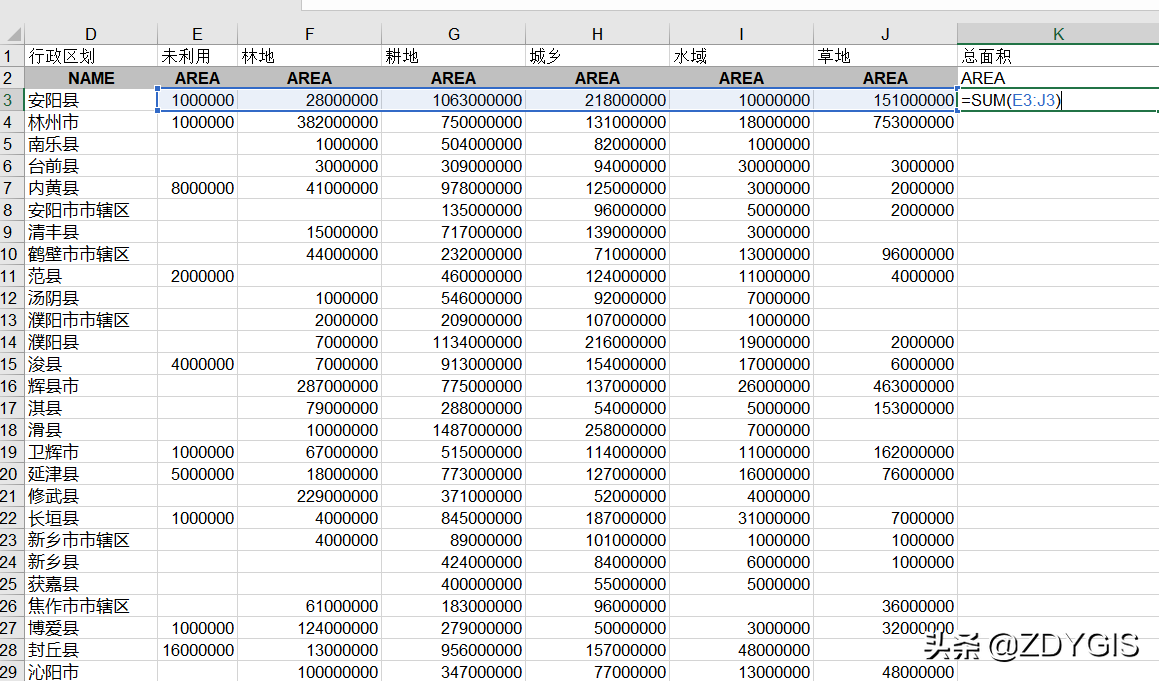The image size is (1159, 681).
Task: Select the NAME cell in row 2
Action: (x=91, y=78)
